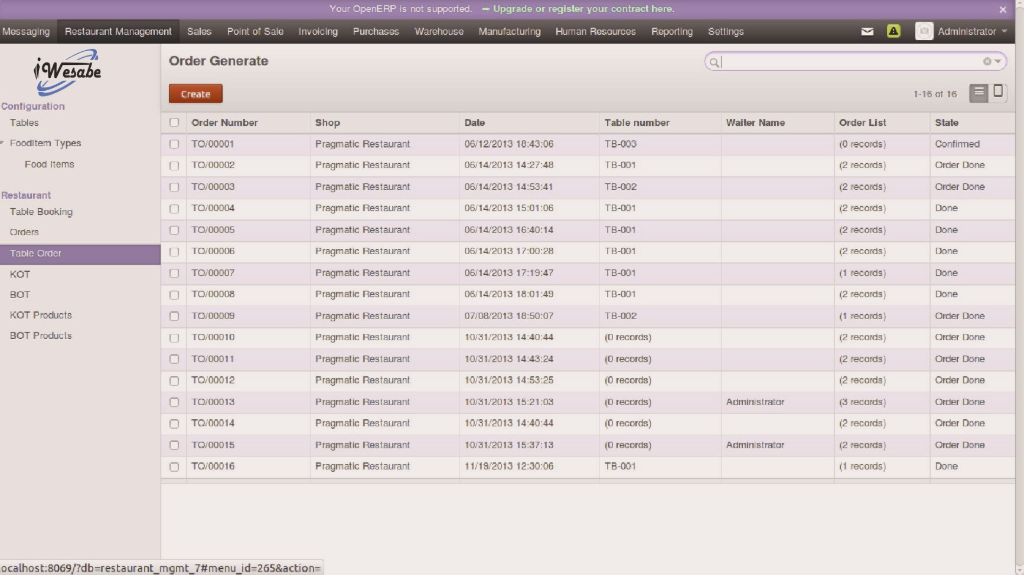The height and width of the screenshot is (575, 1024).
Task: Click the search magnifier icon
Action: [x=714, y=62]
